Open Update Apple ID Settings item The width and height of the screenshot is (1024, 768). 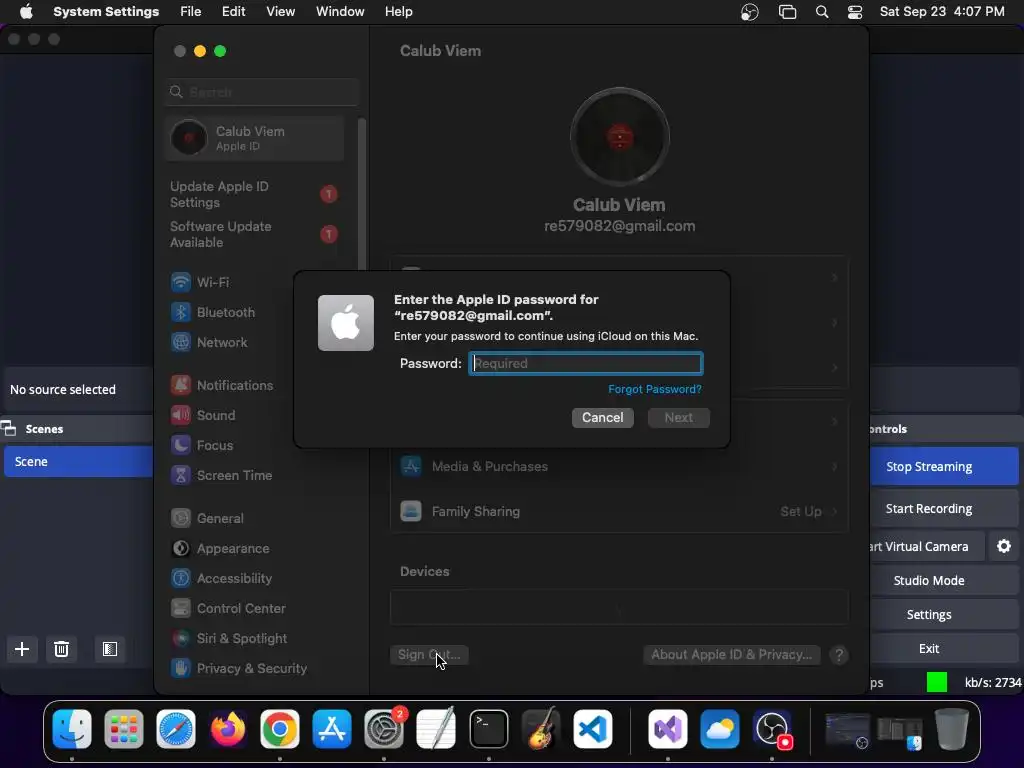pyautogui.click(x=255, y=194)
